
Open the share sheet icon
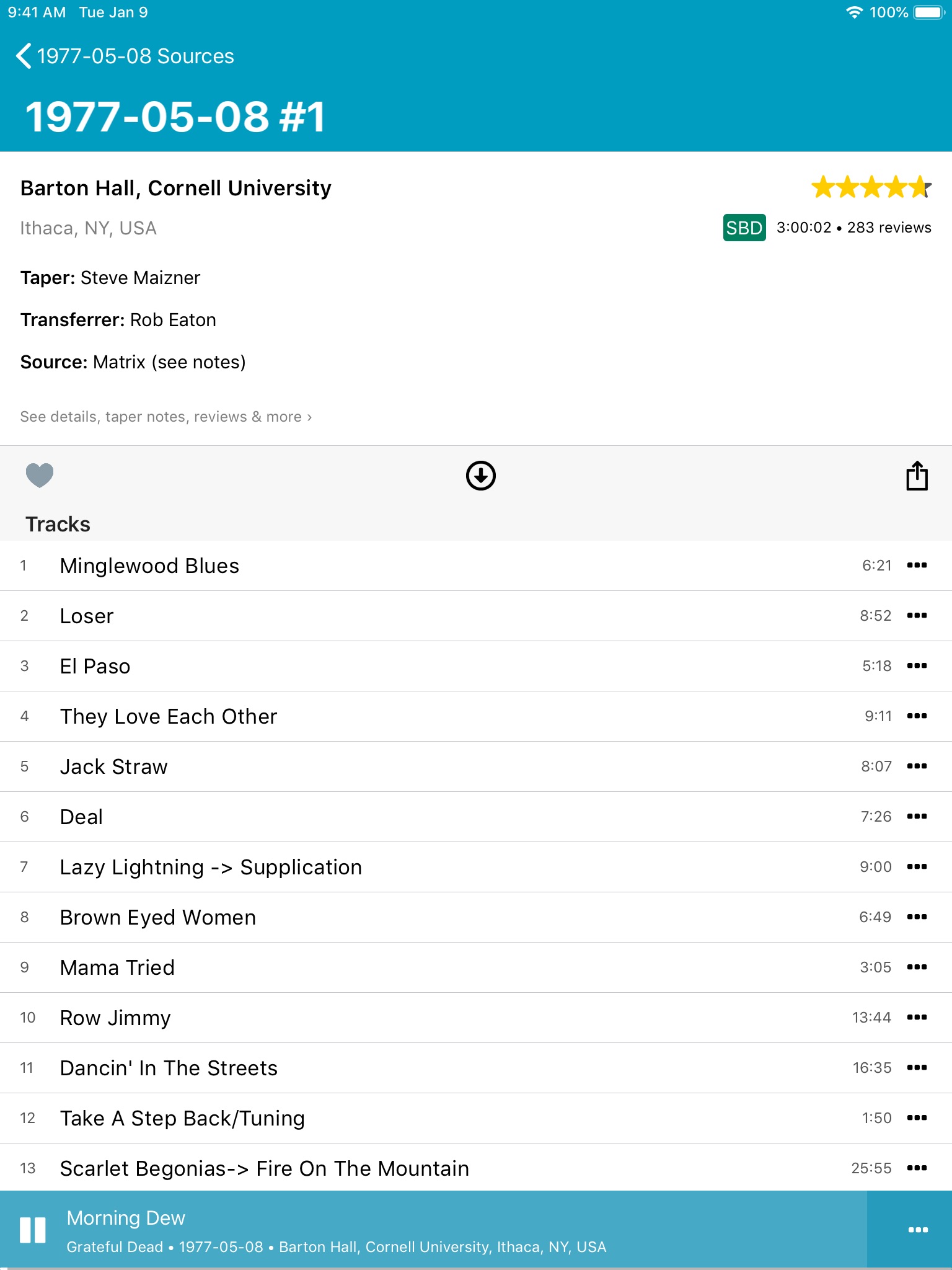coord(917,476)
